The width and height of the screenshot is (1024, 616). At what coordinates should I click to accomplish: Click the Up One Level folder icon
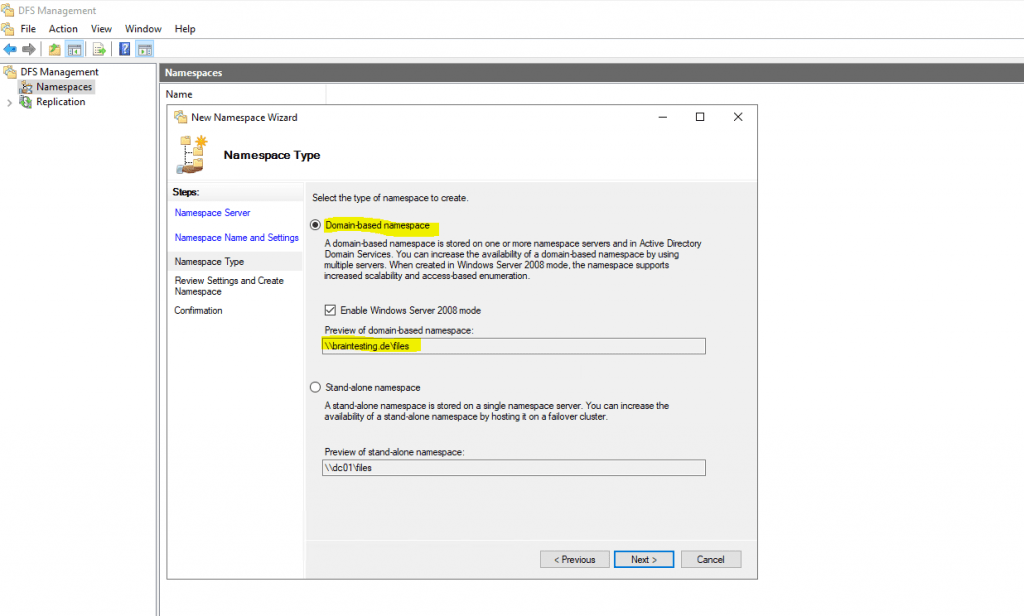click(x=55, y=49)
